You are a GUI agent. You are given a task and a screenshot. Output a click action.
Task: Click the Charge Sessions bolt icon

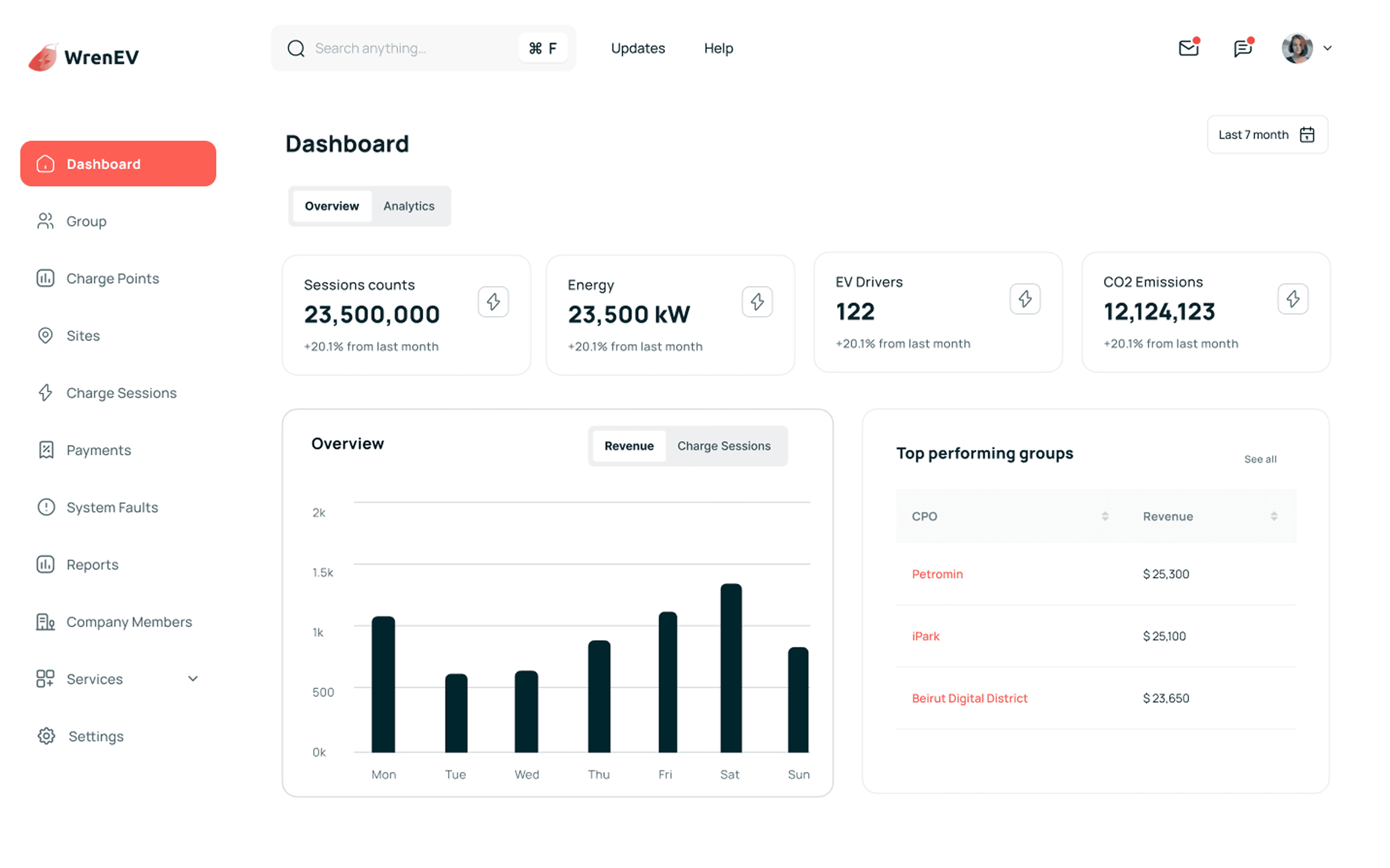tap(45, 393)
